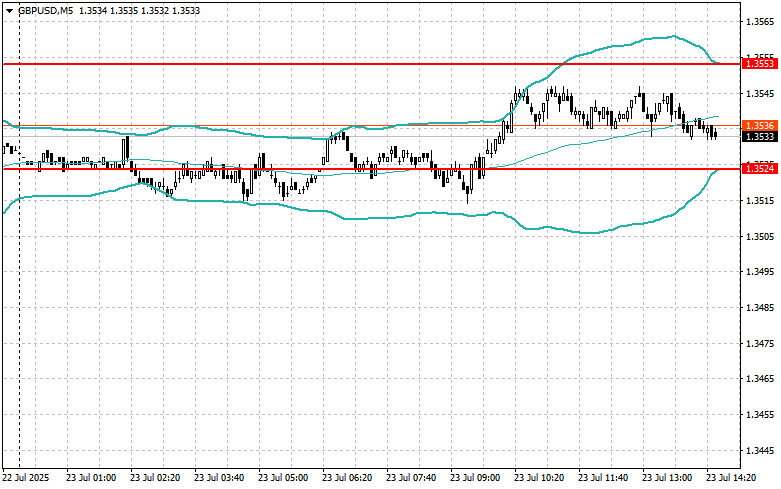Click the black 1.3533 current price label
Image resolution: width=781 pixels, height=489 pixels.
point(759,136)
